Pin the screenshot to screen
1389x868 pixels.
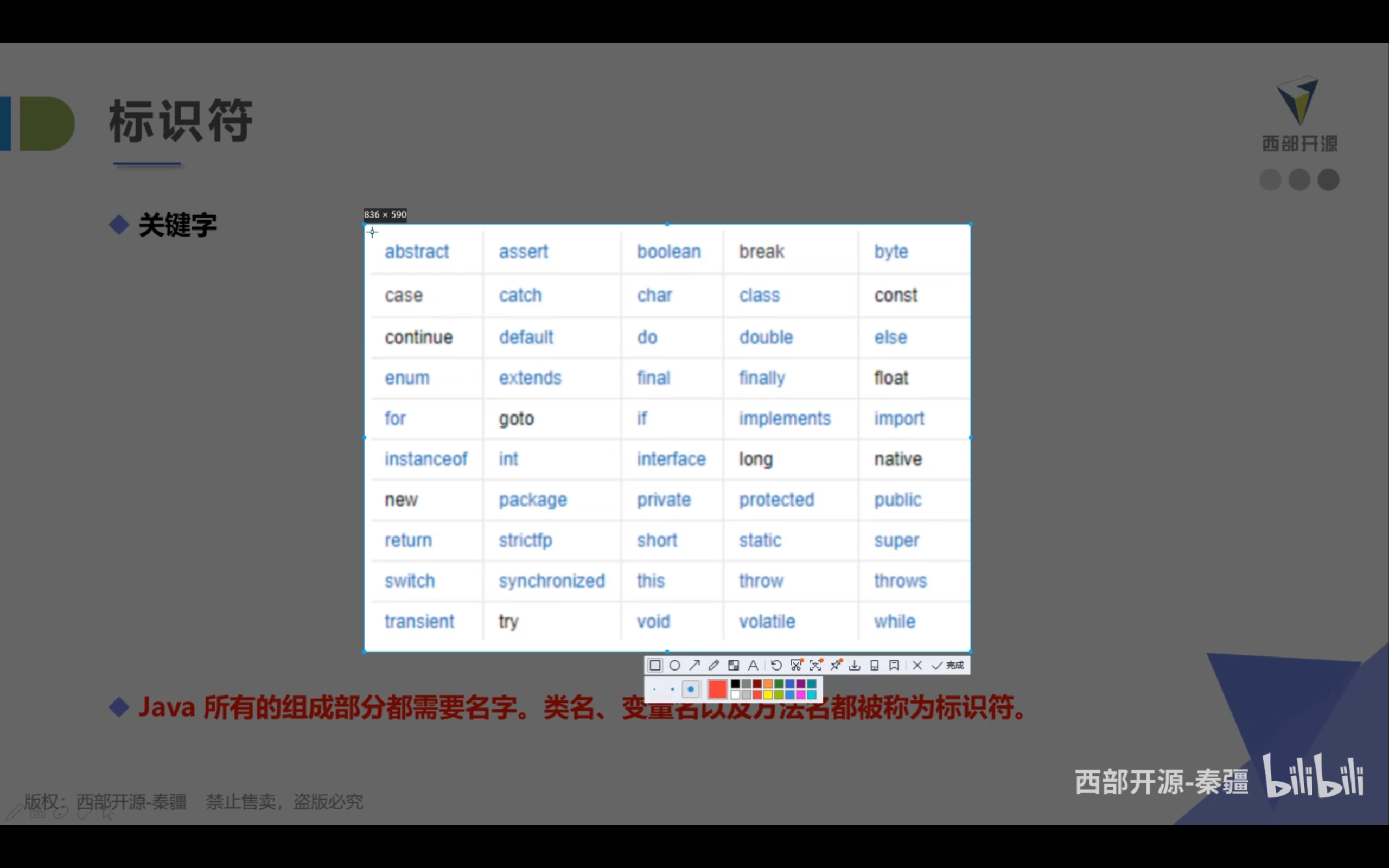[x=836, y=665]
